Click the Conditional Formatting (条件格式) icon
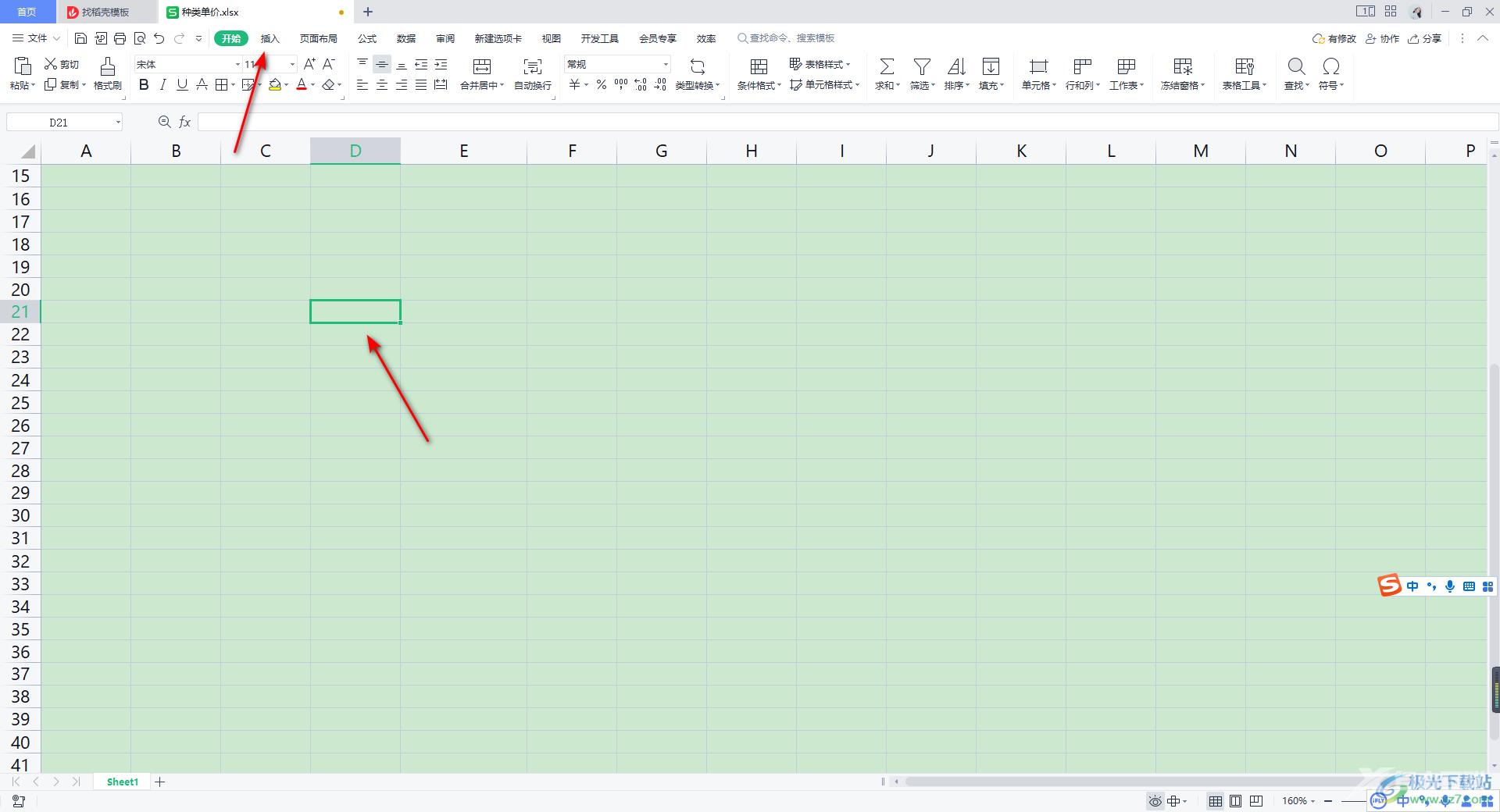 759,66
